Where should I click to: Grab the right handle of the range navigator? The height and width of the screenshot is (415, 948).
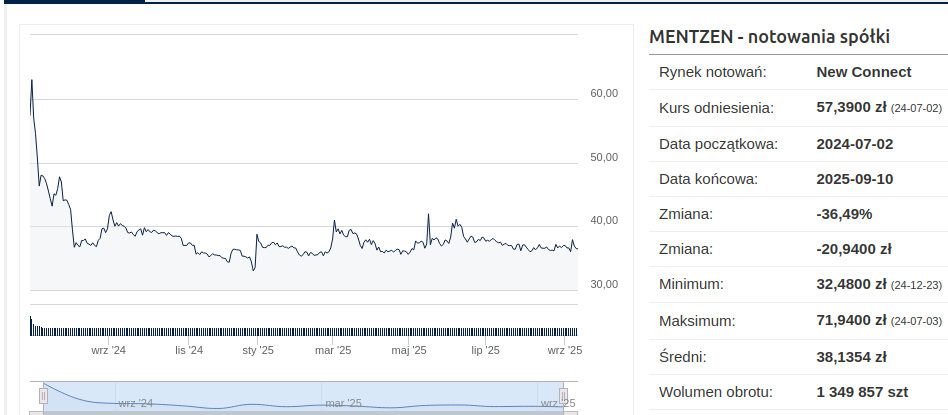pos(563,395)
